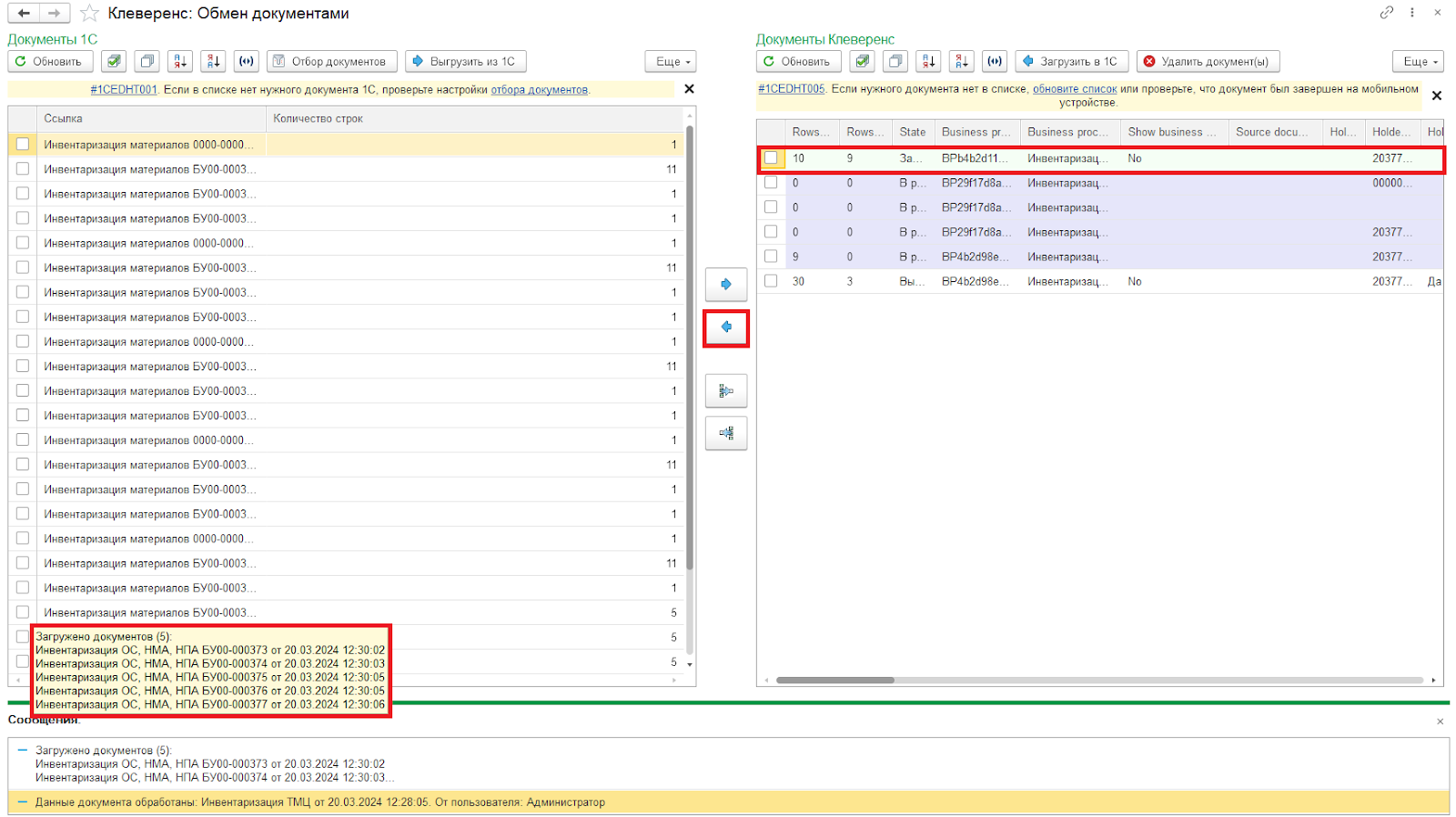Uncheck all rows in Документы 1С toolbar

pyautogui.click(x=147, y=62)
